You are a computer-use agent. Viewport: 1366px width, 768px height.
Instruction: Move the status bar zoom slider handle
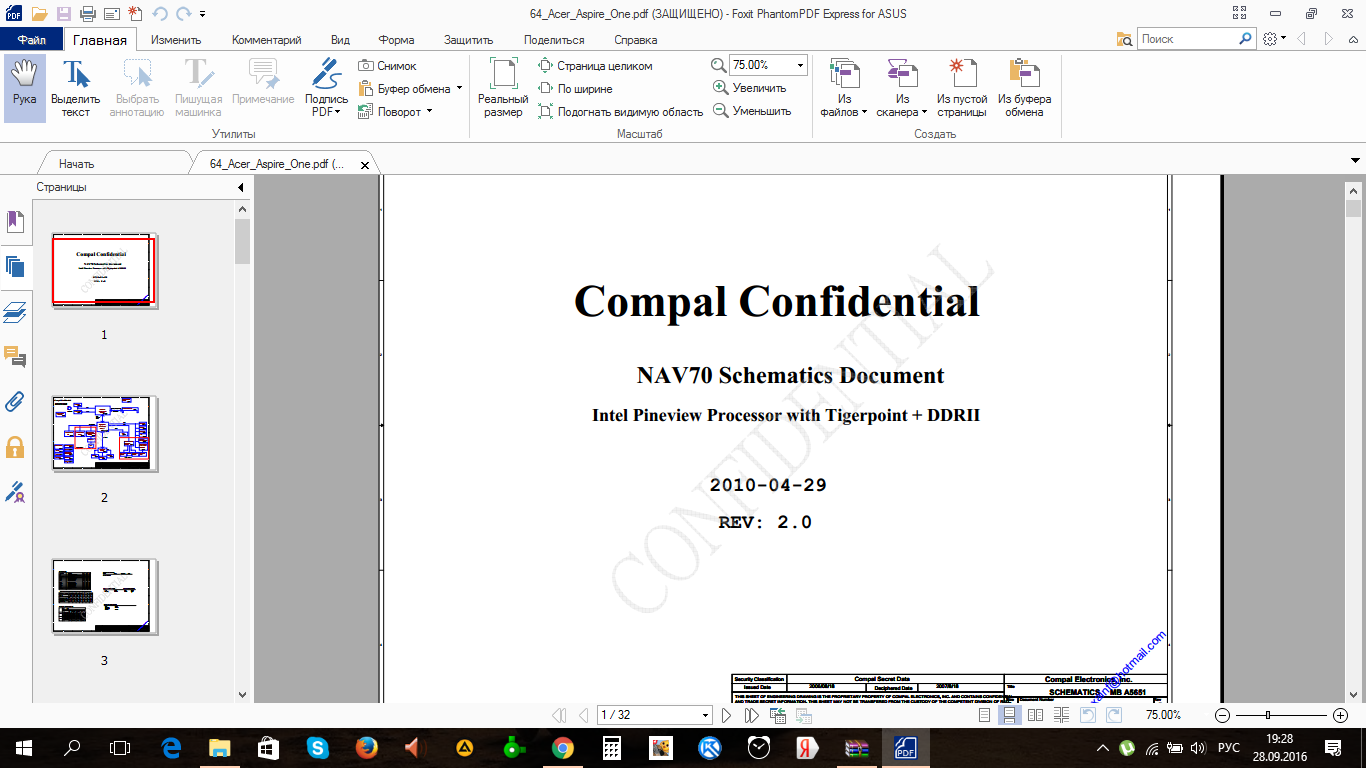tap(1267, 715)
